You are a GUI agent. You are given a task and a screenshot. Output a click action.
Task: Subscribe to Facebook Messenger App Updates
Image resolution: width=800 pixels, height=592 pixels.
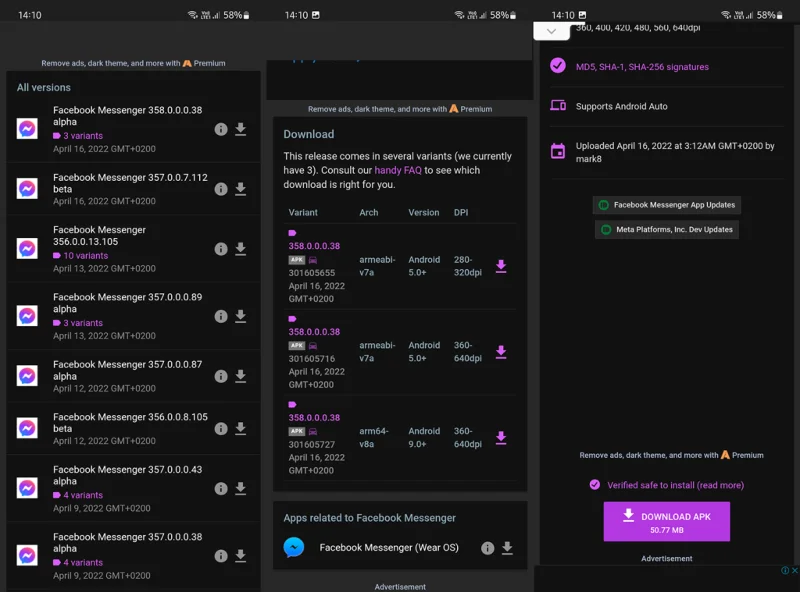point(667,205)
